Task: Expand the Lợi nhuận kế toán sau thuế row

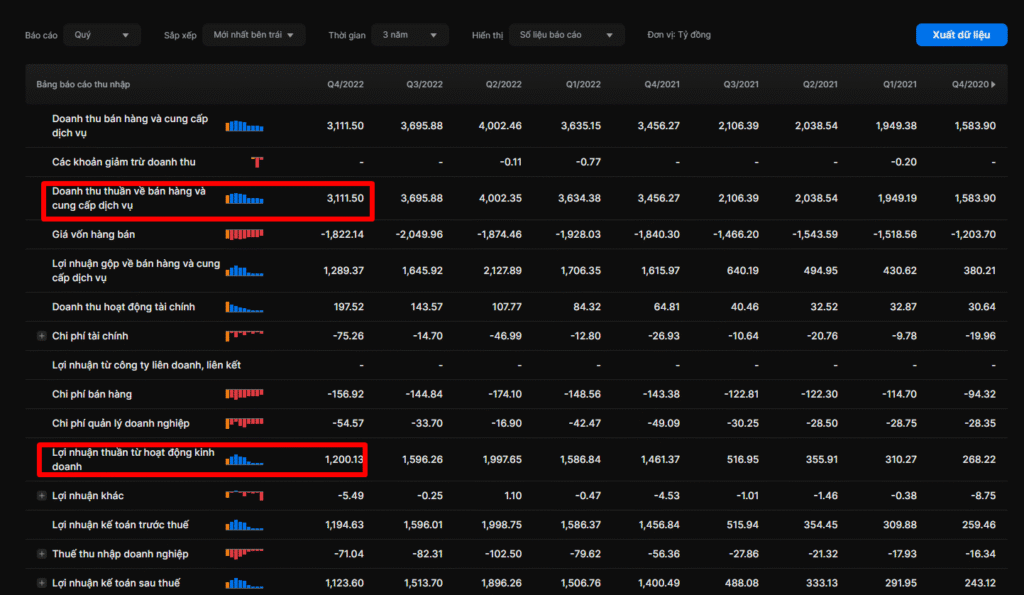Action: (41, 583)
